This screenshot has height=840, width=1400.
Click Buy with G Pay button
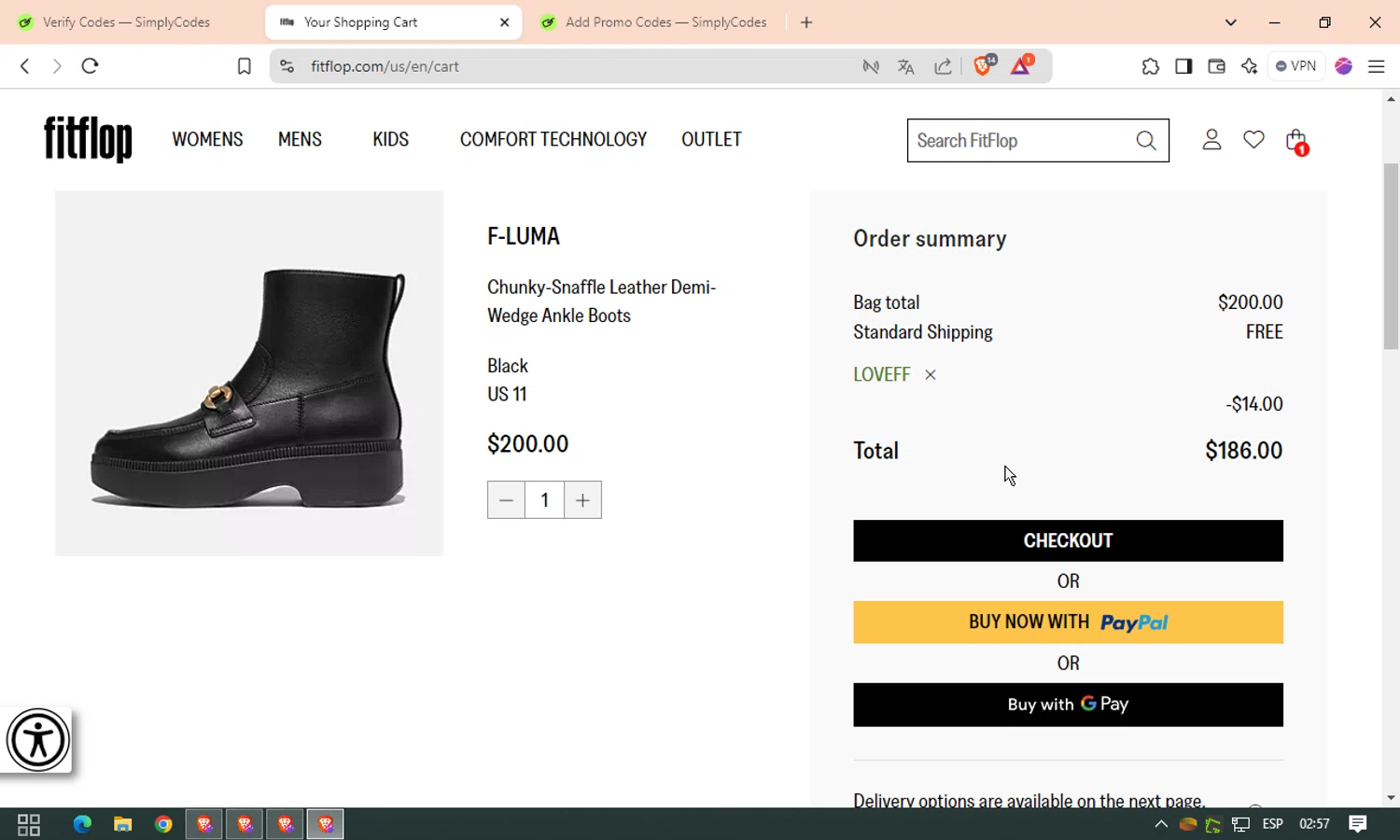1068,705
